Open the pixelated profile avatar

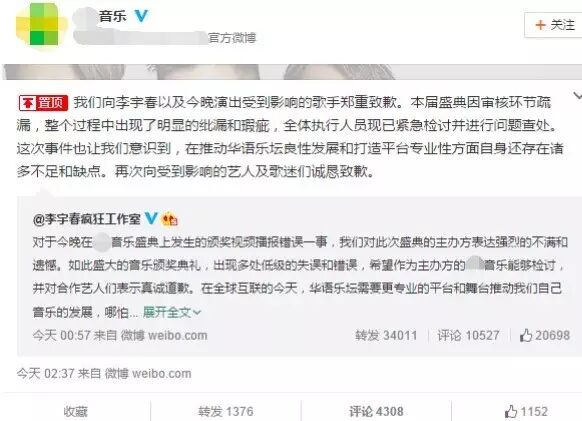tap(42, 25)
